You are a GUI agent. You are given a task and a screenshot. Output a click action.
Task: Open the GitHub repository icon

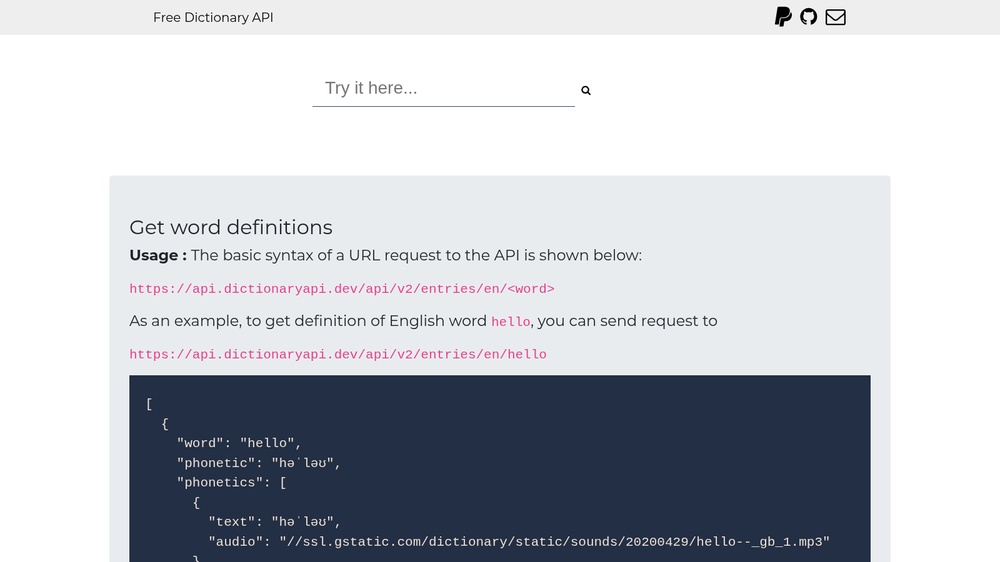[x=809, y=17]
